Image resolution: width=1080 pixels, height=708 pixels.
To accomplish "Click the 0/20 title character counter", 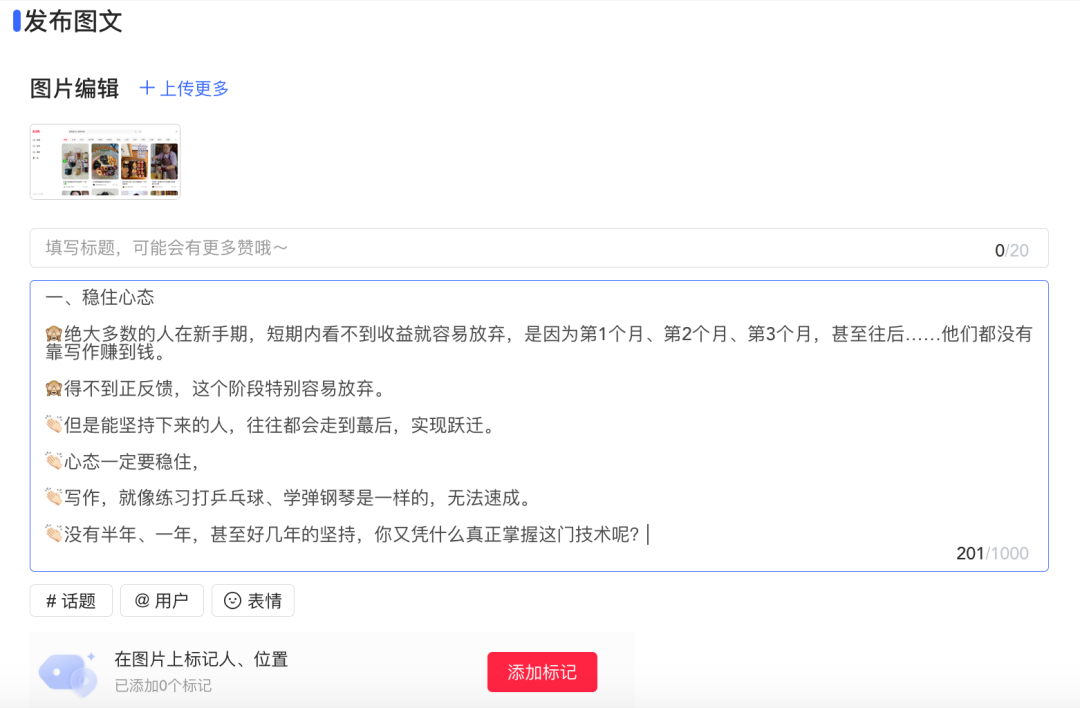I will pos(1011,250).
